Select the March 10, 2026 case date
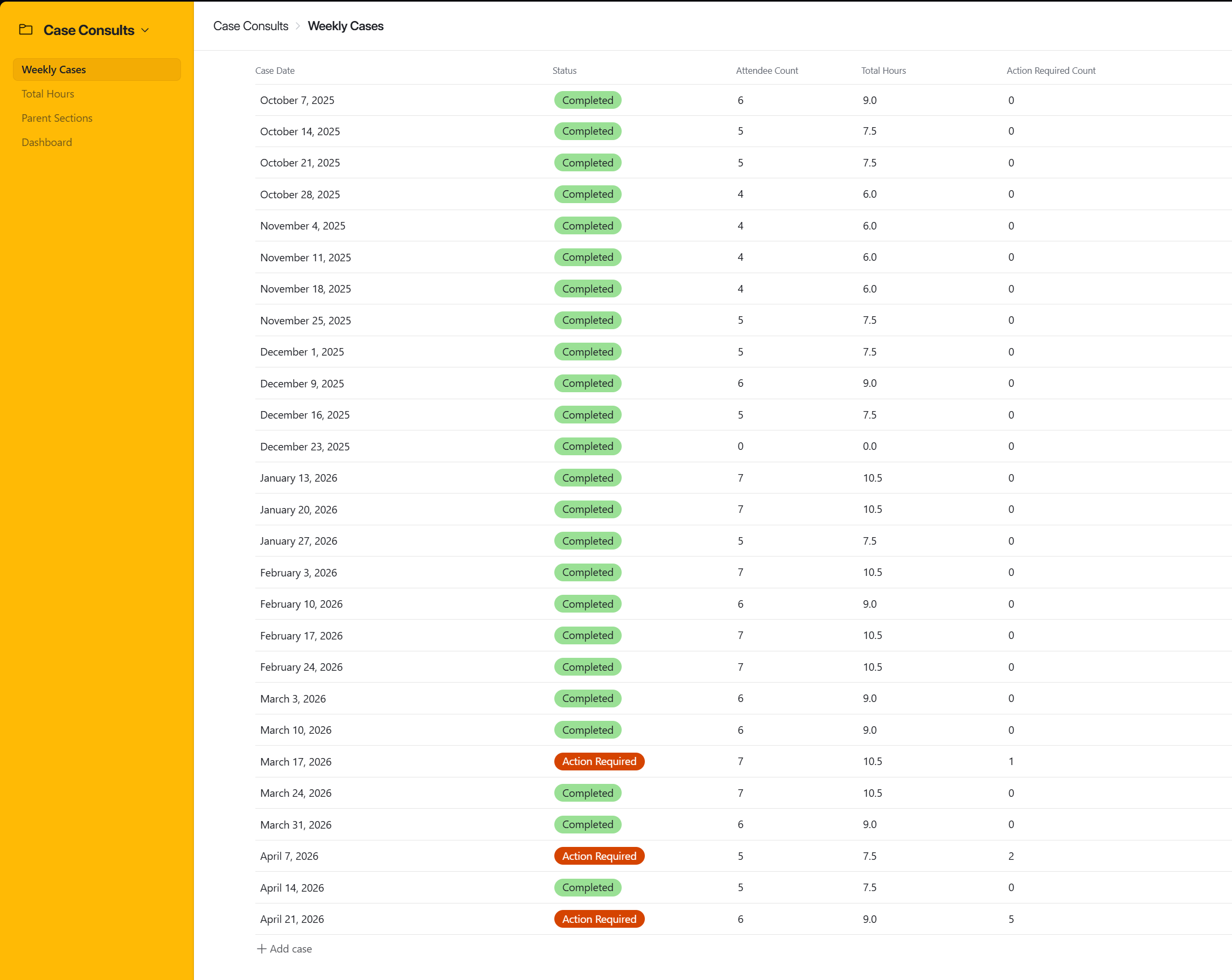 tap(296, 730)
